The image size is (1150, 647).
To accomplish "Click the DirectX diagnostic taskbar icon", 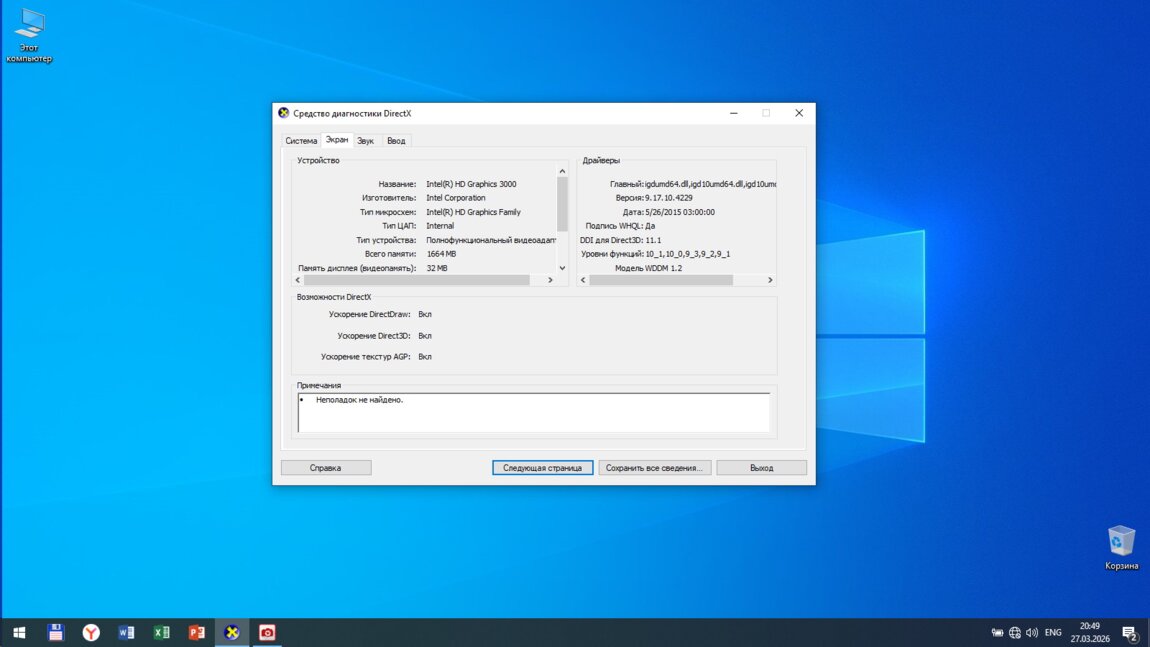I will pyautogui.click(x=232, y=632).
